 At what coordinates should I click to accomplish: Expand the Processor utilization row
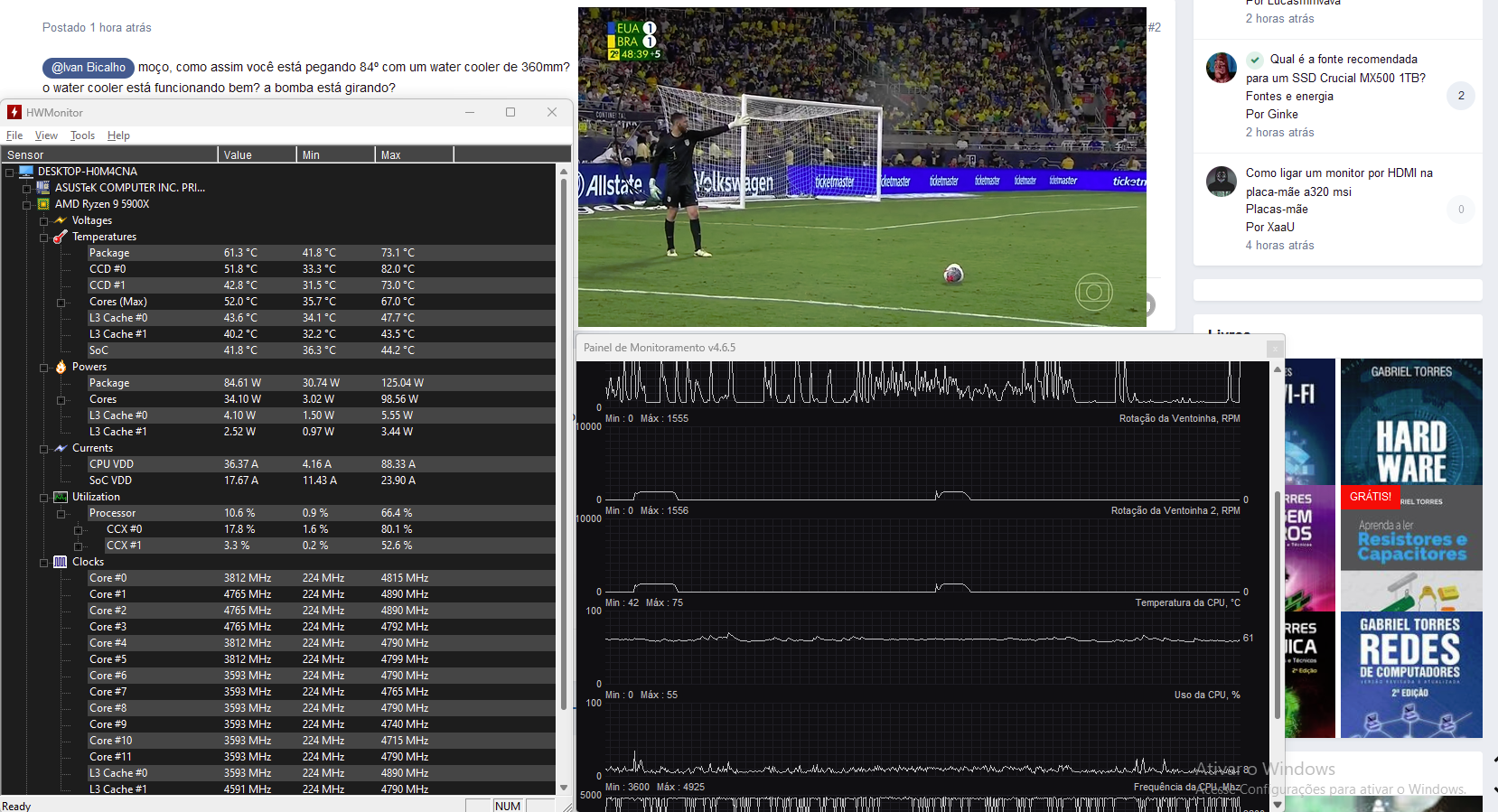[61, 513]
